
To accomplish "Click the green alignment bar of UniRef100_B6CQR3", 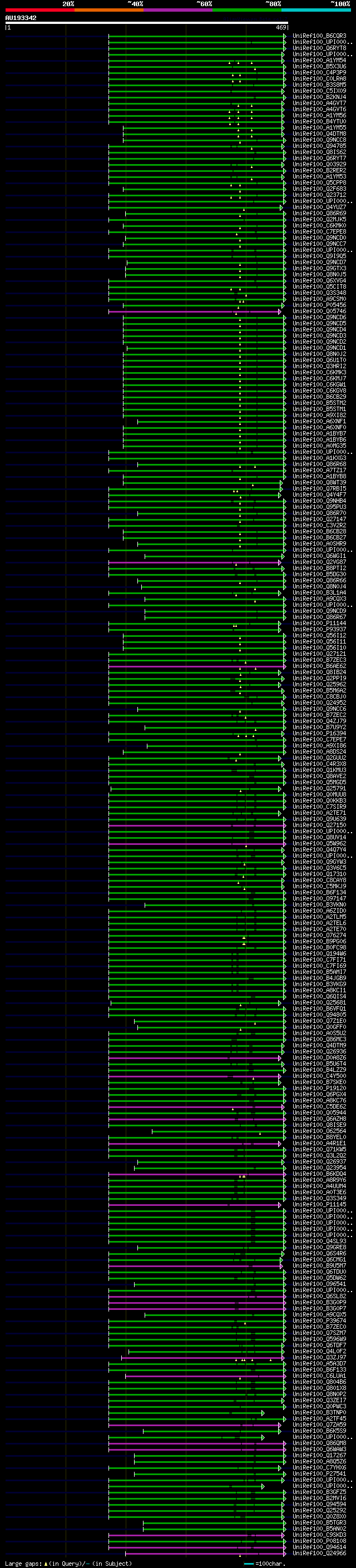I will (197, 37).
